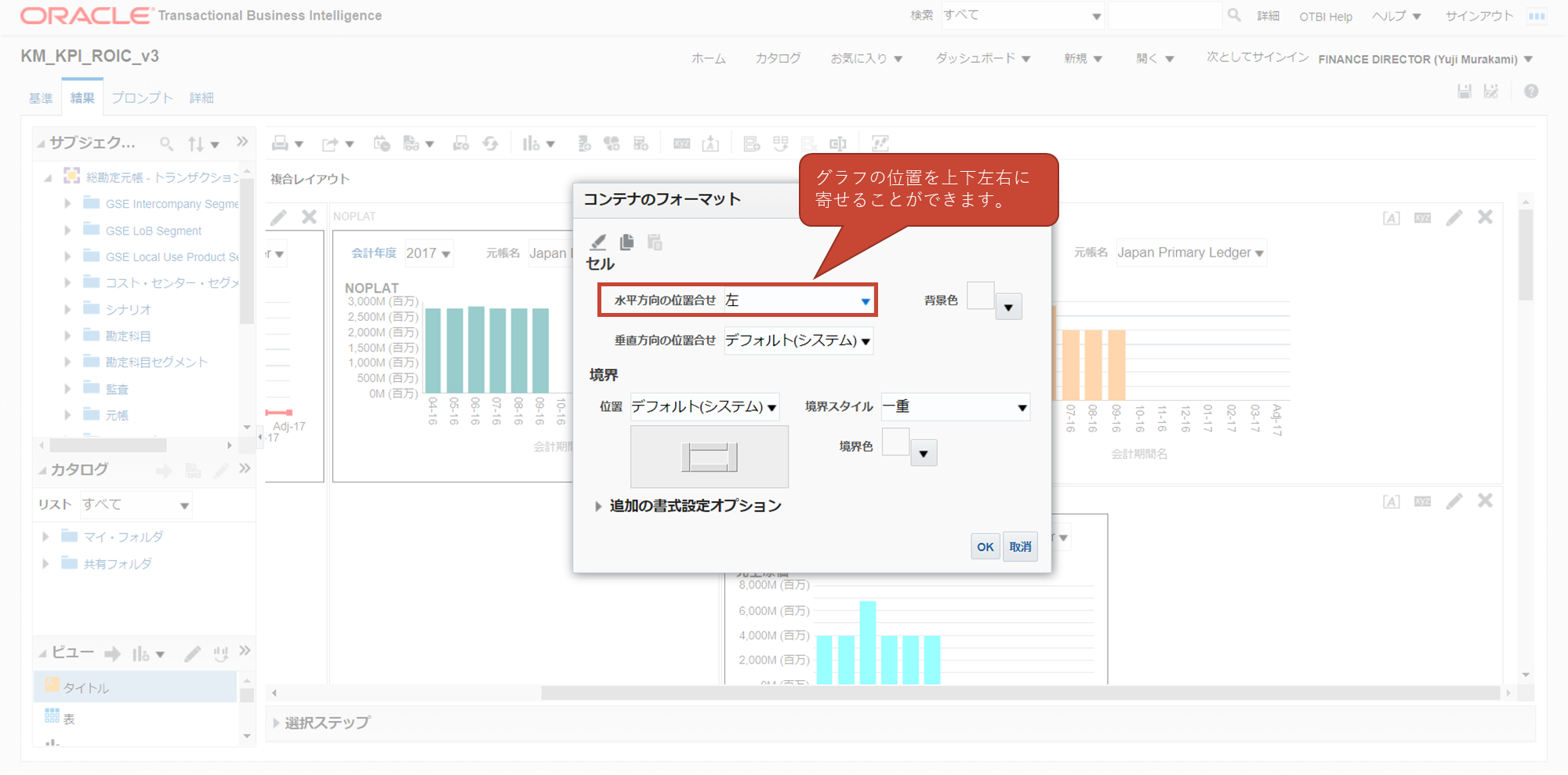1568x775 pixels.
Task: Open border style dropdown showing 一重
Action: 955,407
